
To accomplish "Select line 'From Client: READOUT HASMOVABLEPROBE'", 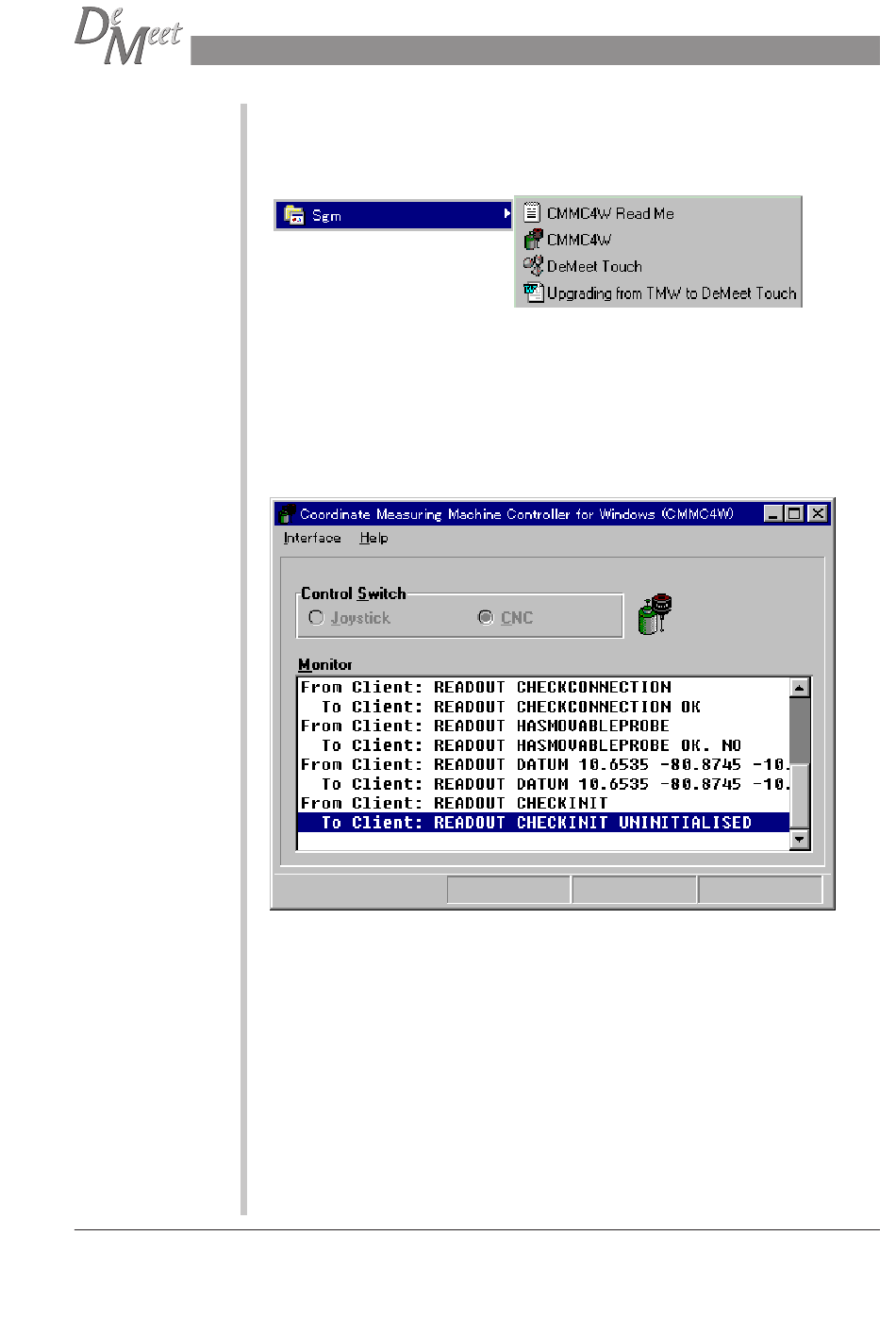I will [x=543, y=726].
